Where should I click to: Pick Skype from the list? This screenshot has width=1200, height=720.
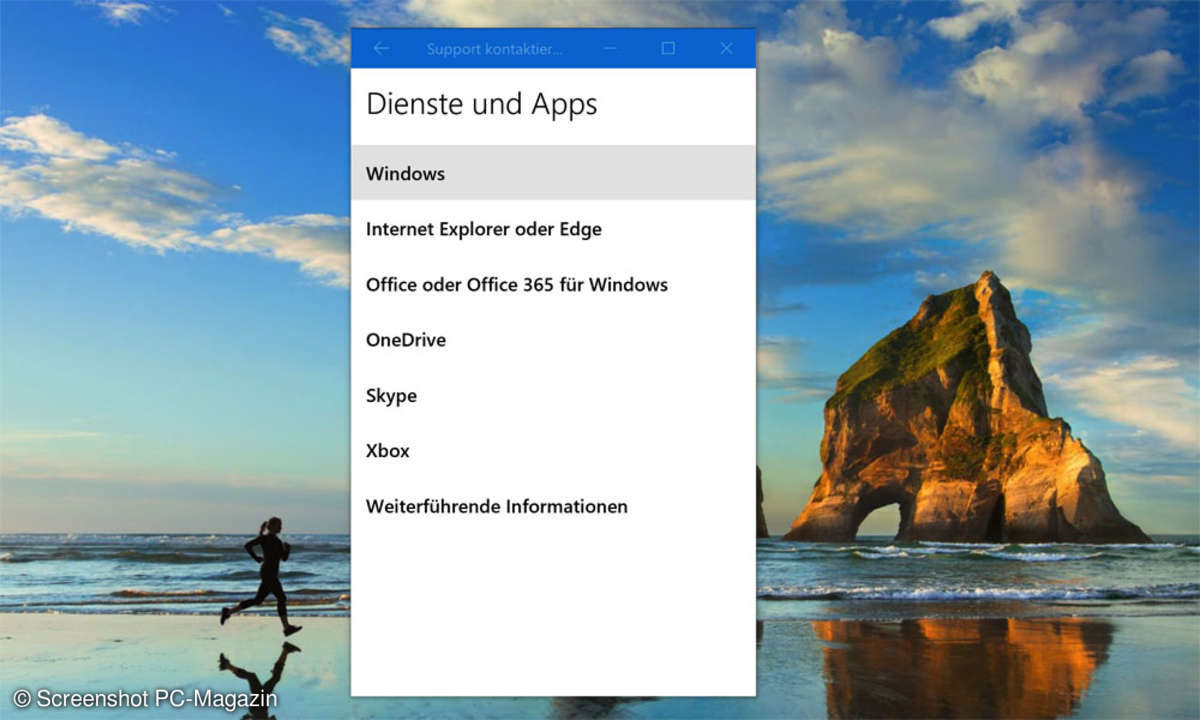tap(553, 395)
